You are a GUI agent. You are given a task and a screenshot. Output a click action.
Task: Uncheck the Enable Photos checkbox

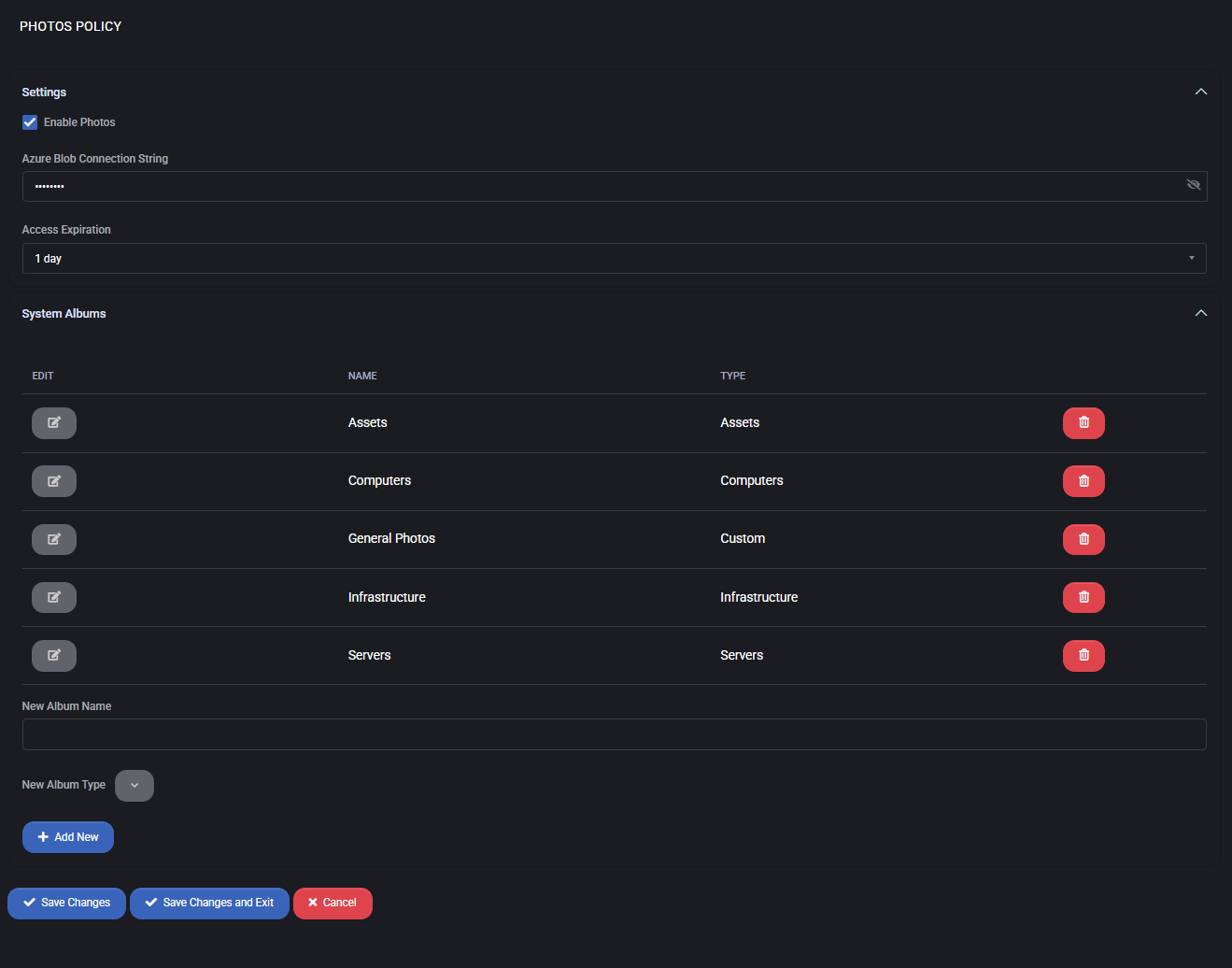click(x=30, y=122)
